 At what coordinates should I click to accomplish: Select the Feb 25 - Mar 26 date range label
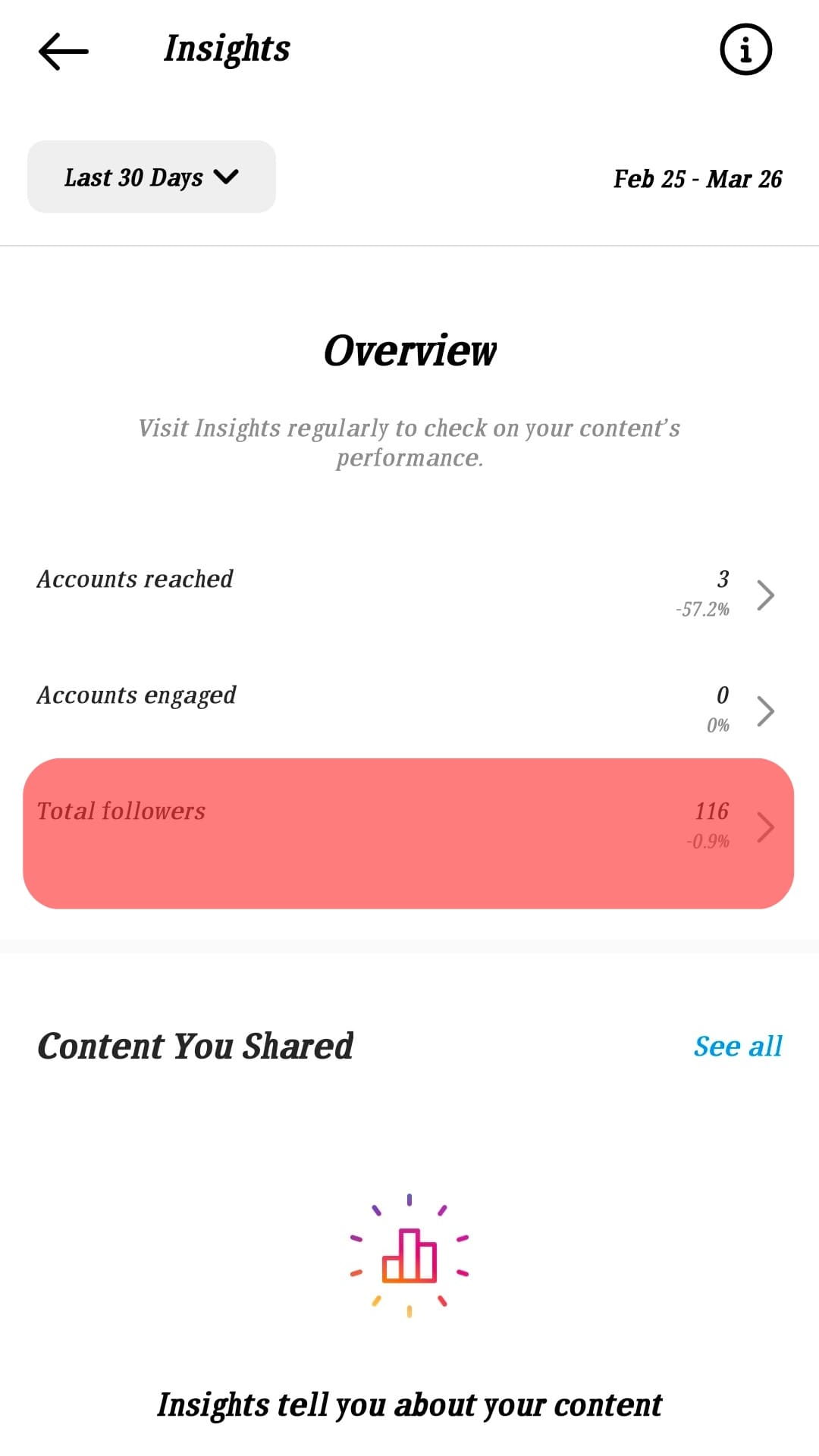698,179
